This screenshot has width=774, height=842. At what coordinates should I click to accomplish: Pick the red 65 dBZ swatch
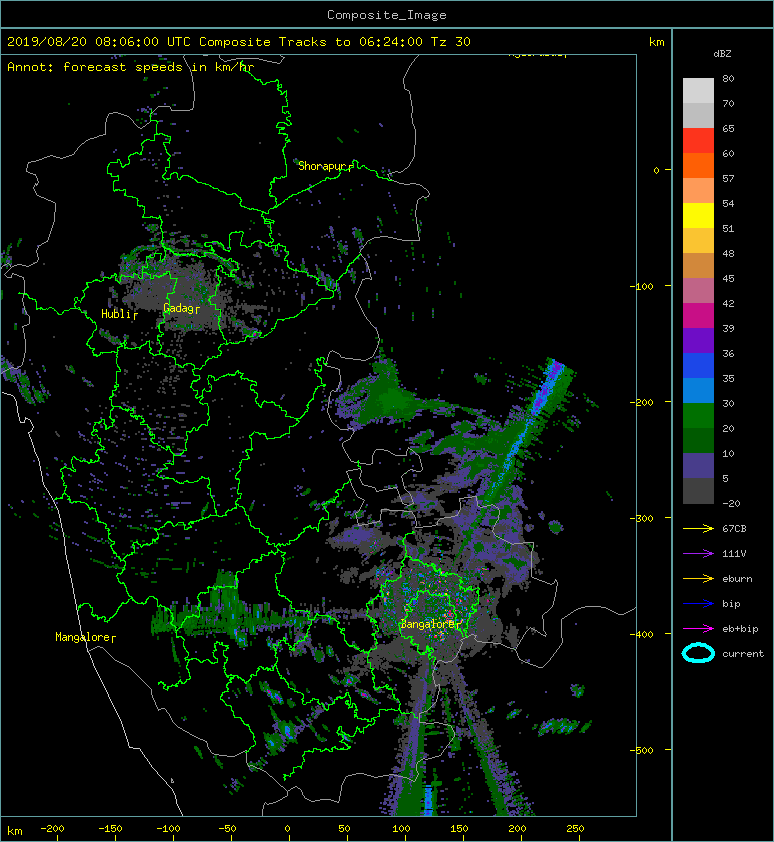pos(698,141)
